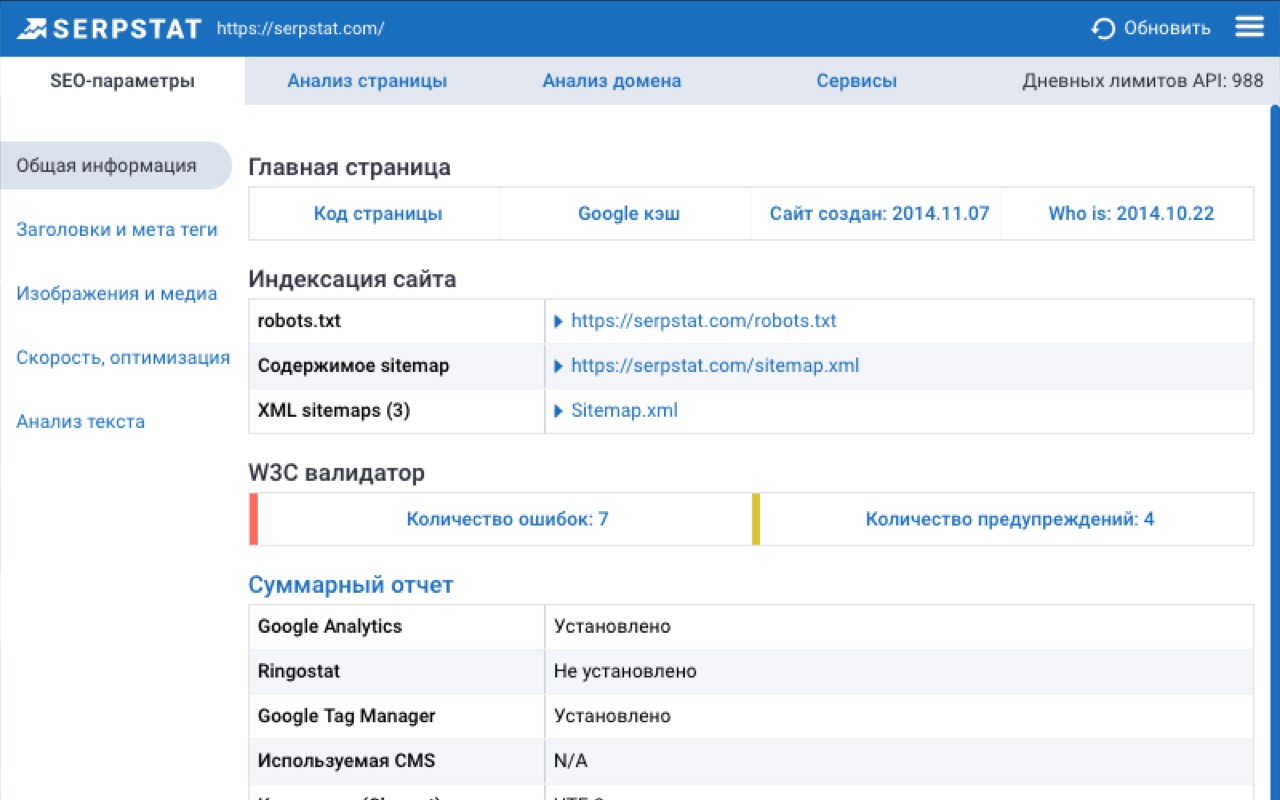
Task: Expand the Sitemap.xml list triangle
Action: [559, 411]
